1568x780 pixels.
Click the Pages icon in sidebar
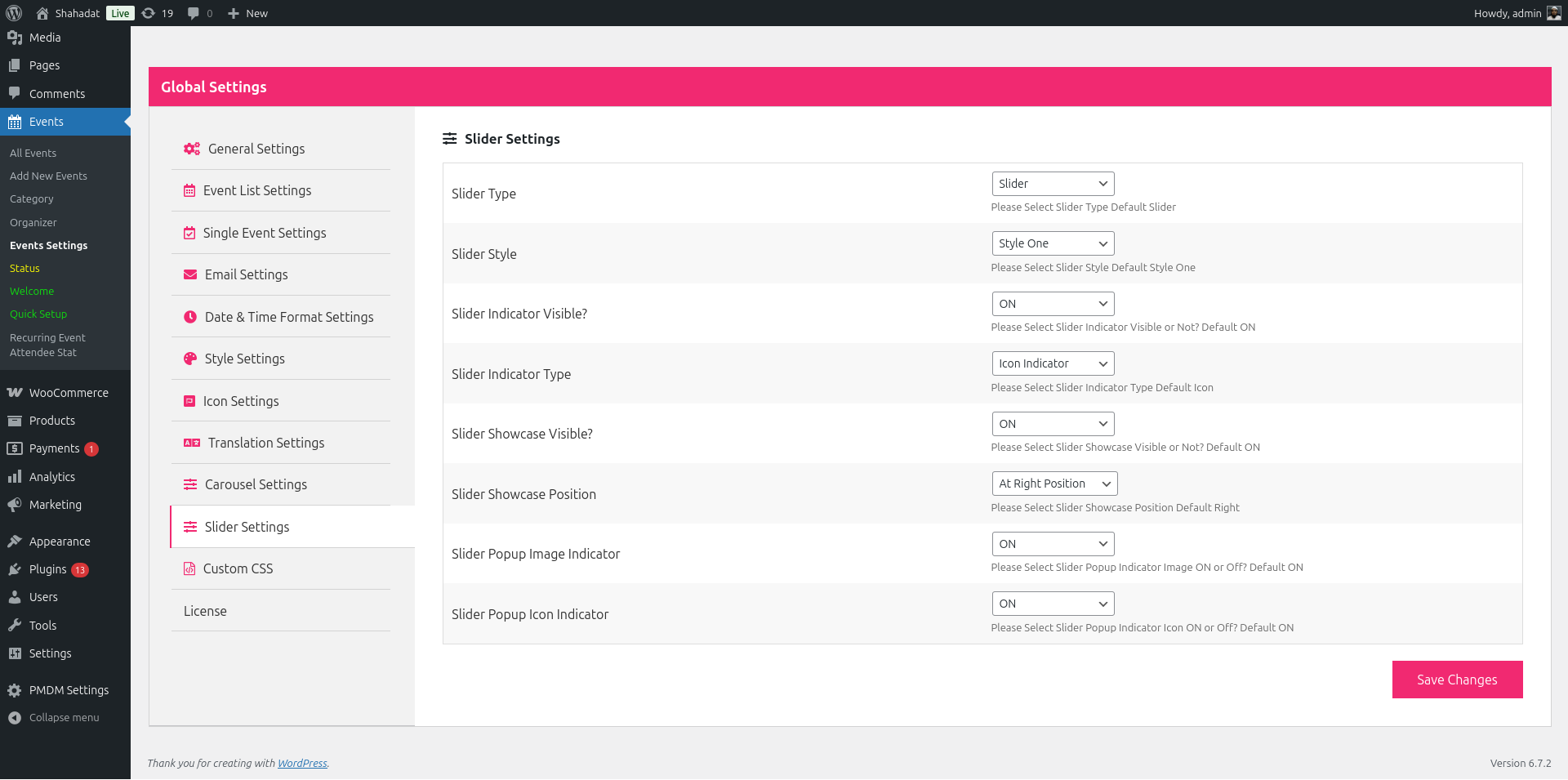tap(15, 65)
